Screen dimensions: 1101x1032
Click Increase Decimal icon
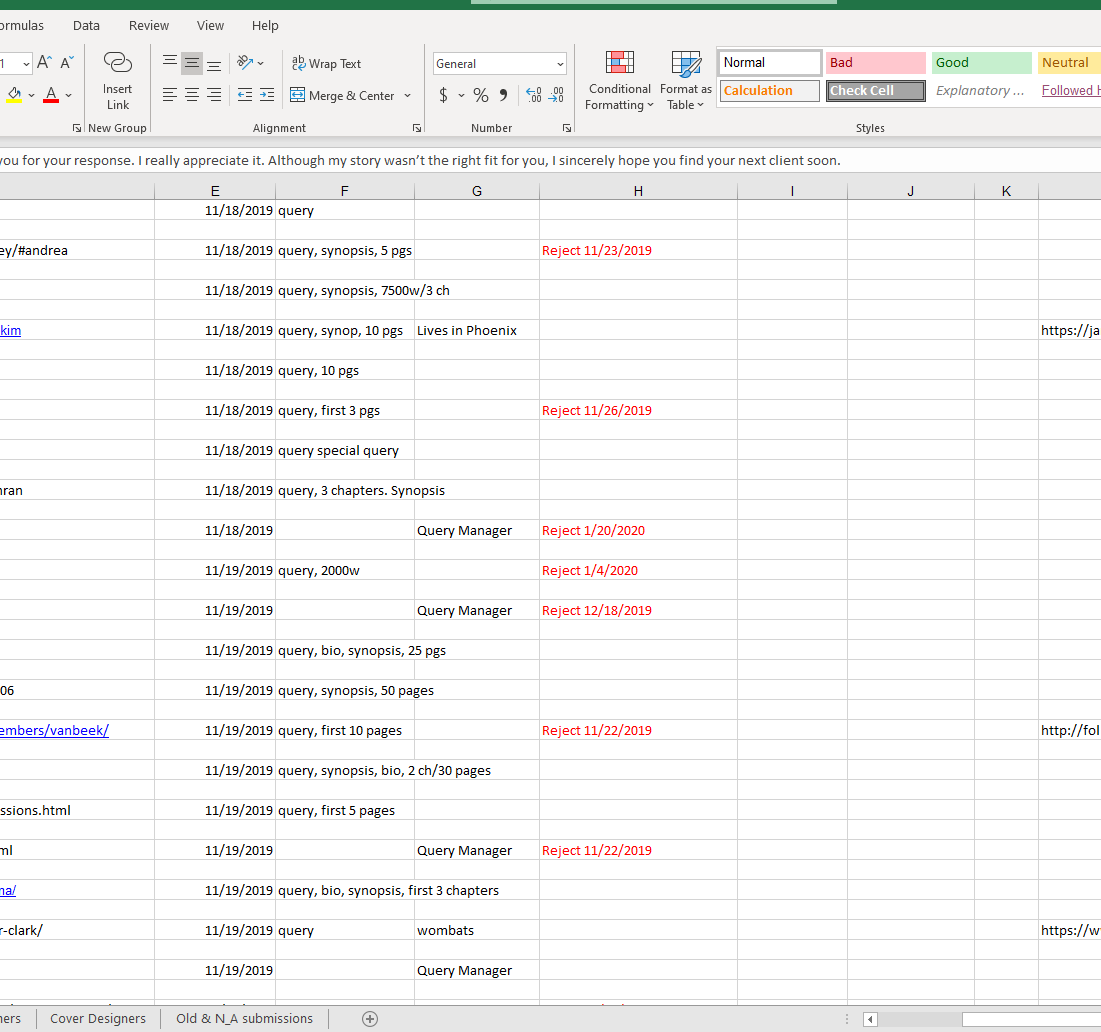tap(534, 95)
